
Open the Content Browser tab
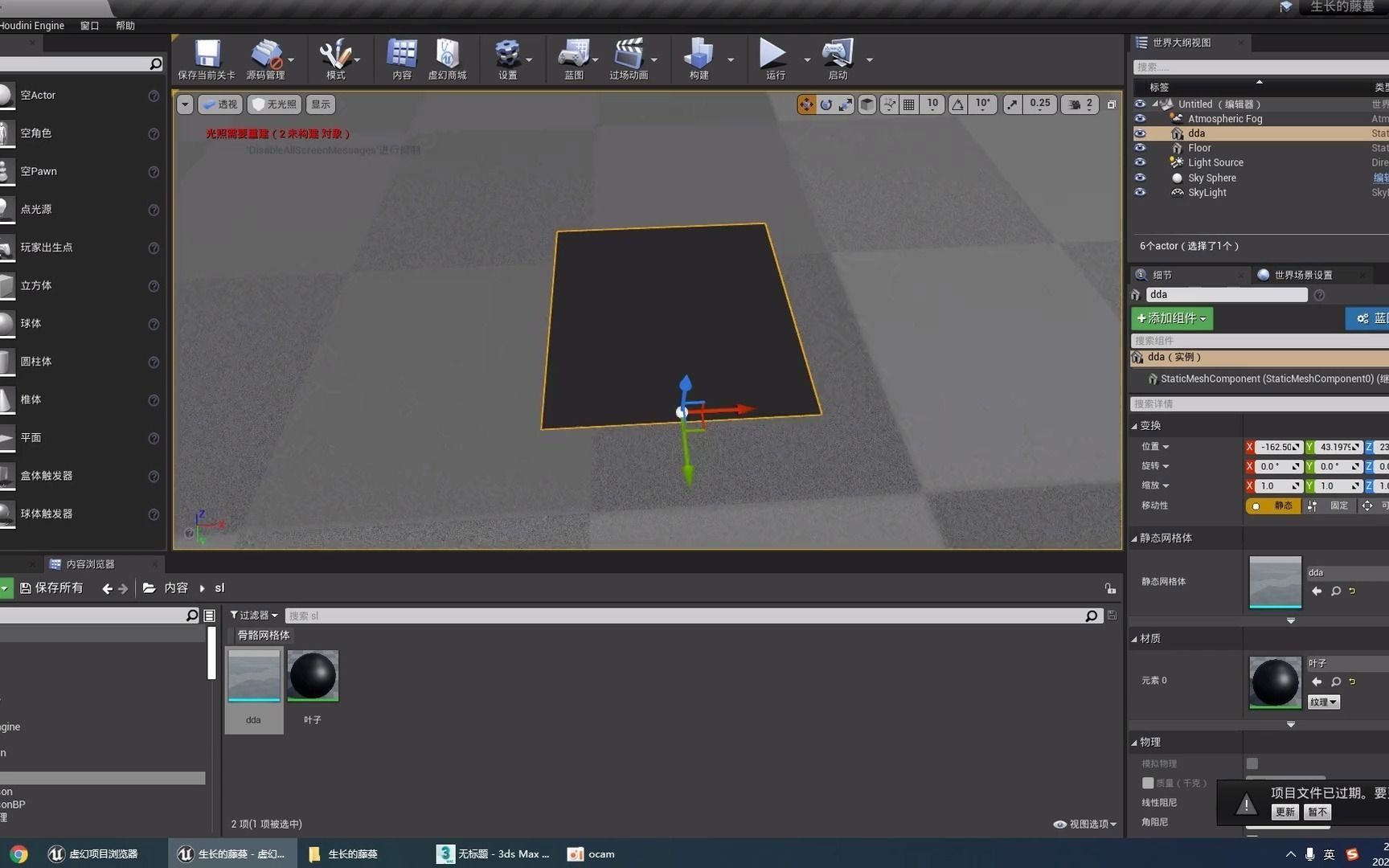point(90,564)
